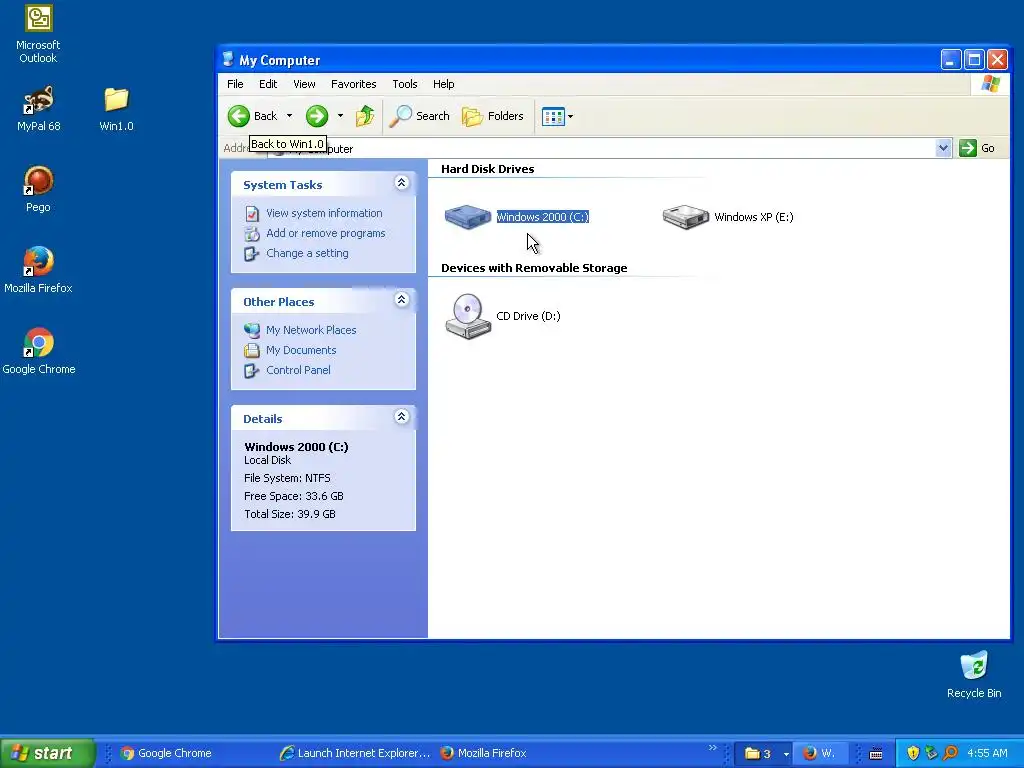
Task: Open the Edit menu
Action: [268, 84]
